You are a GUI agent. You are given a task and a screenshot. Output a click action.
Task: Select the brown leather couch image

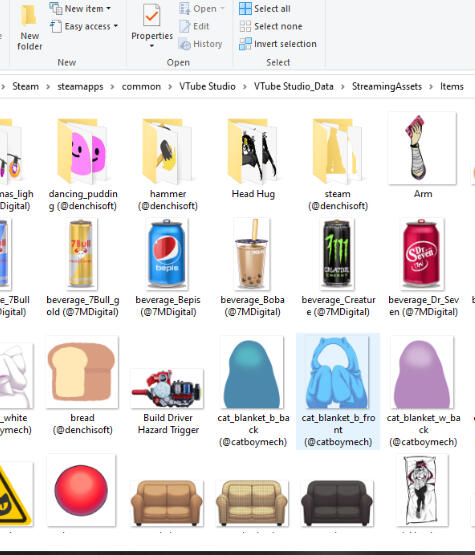[x=167, y=503]
